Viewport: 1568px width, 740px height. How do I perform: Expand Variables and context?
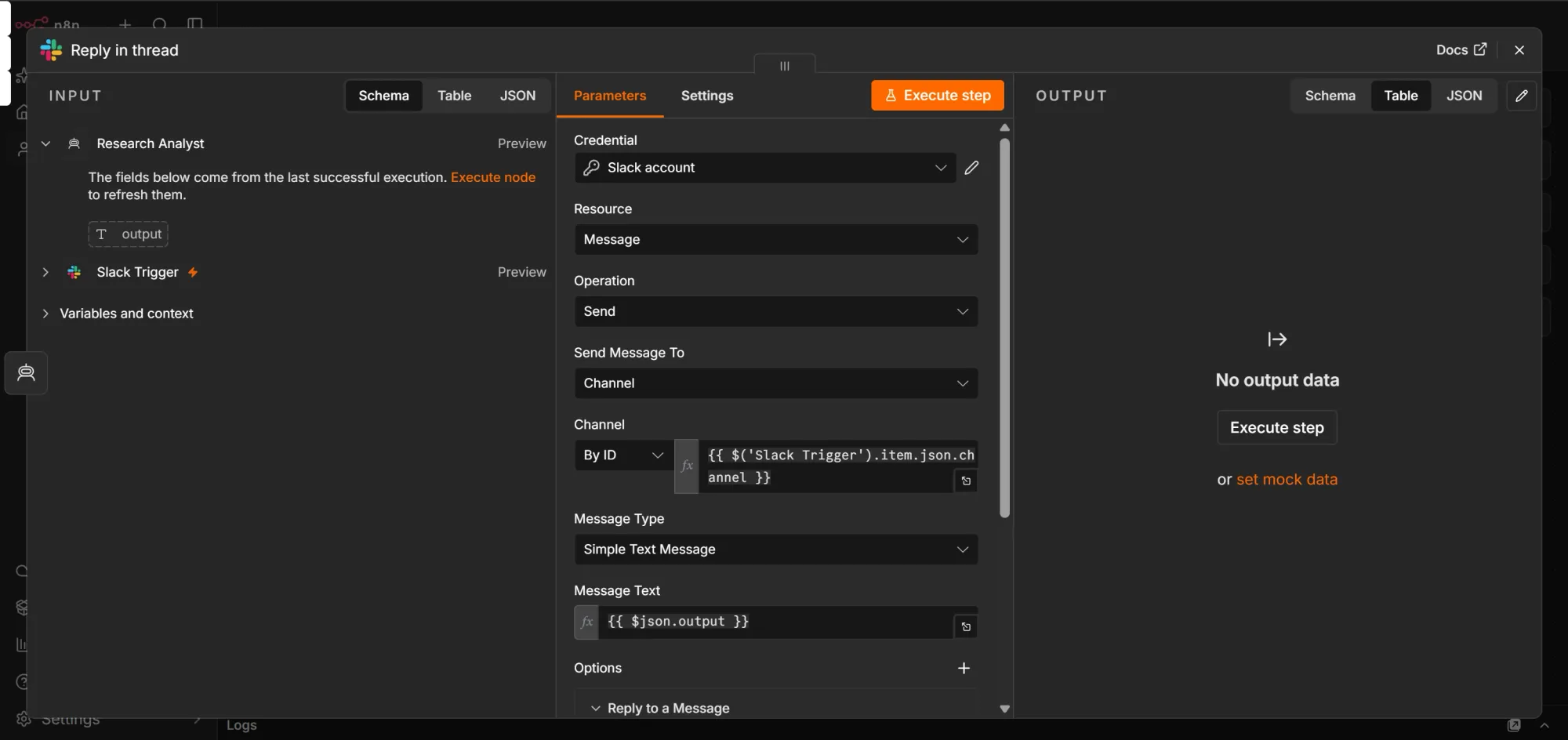click(45, 314)
